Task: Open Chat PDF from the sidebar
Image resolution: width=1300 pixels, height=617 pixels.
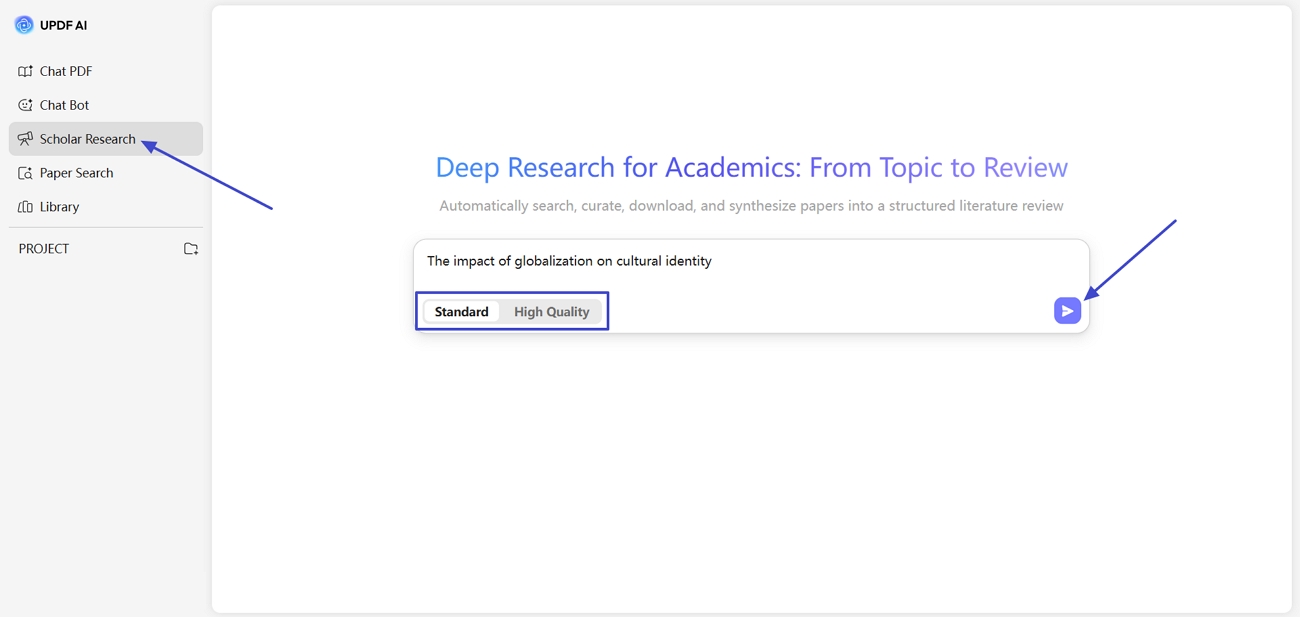Action: 65,71
